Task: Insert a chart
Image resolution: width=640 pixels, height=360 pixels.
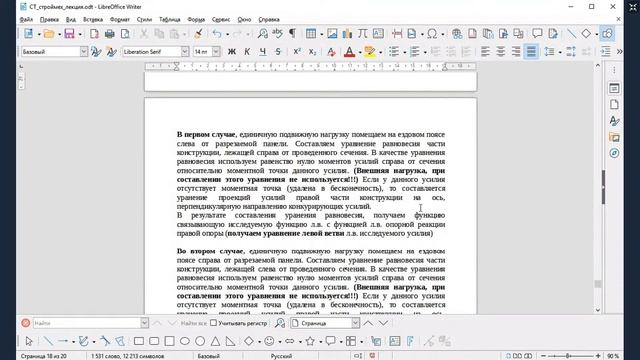Action: (347, 33)
